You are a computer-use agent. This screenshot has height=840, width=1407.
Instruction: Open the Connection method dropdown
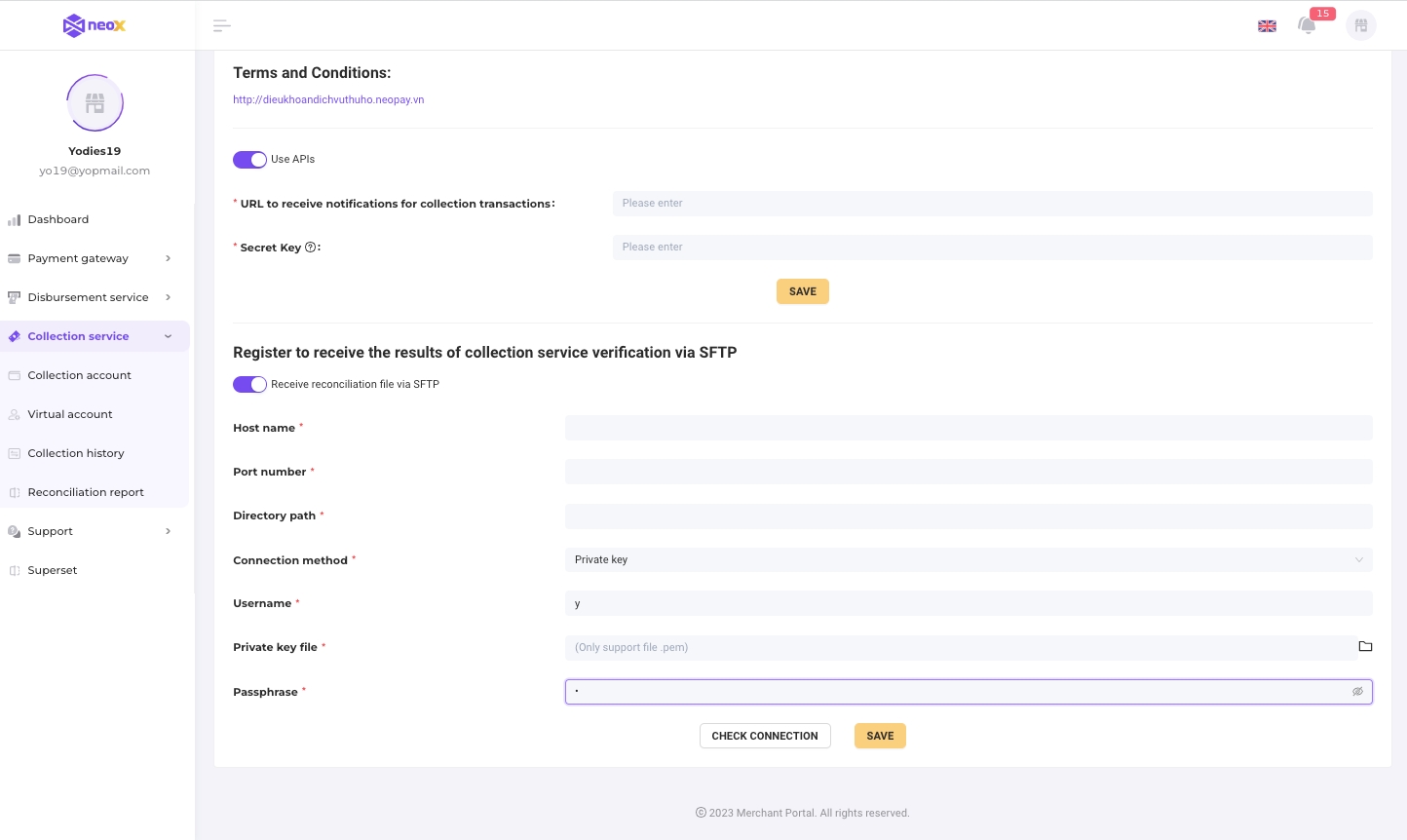pyautogui.click(x=968, y=560)
